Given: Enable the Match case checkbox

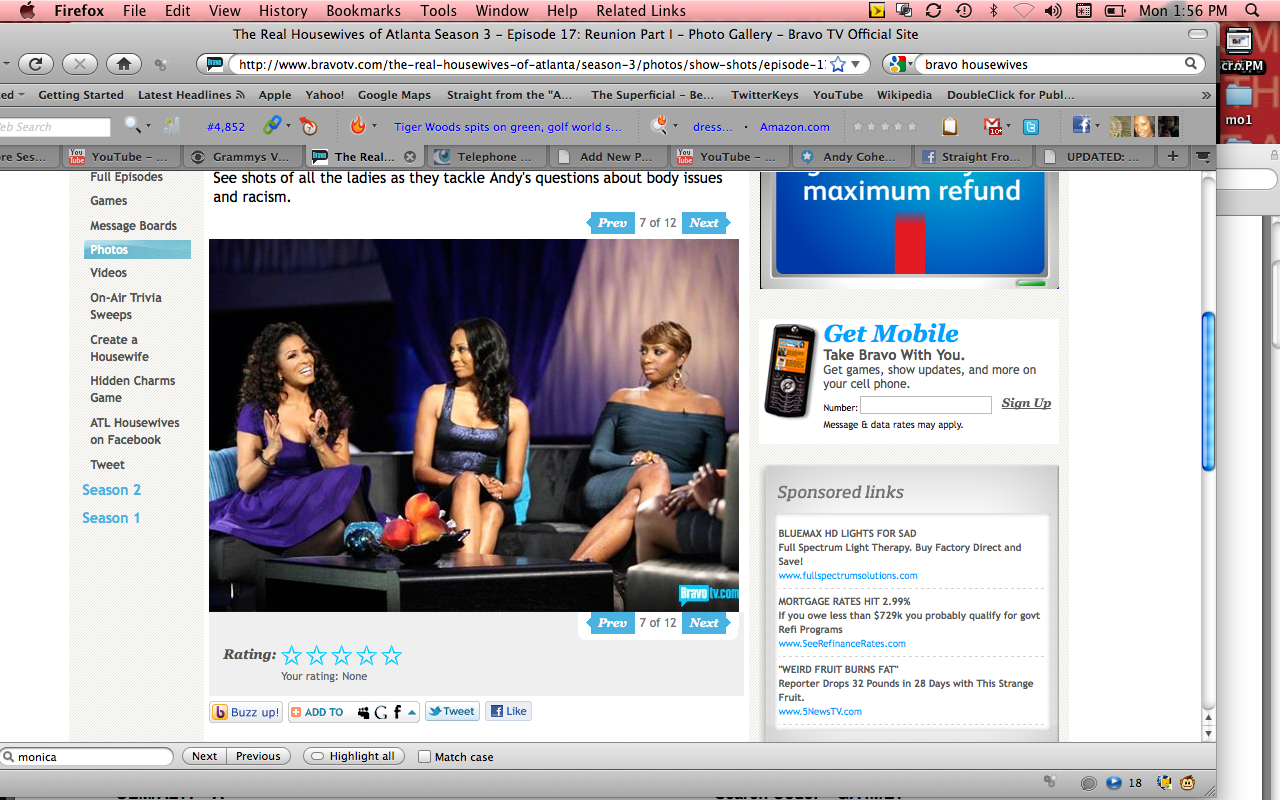Looking at the screenshot, I should [424, 757].
